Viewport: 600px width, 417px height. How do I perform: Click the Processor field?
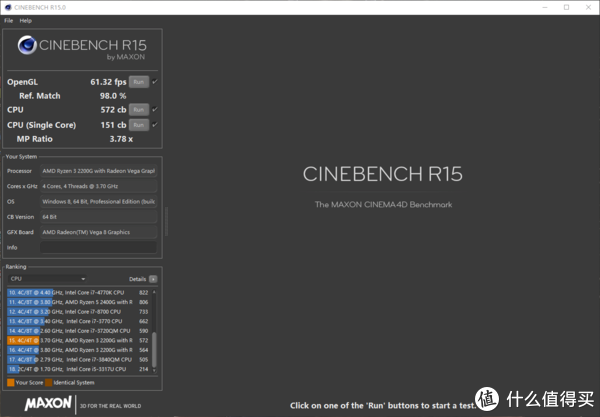click(99, 171)
